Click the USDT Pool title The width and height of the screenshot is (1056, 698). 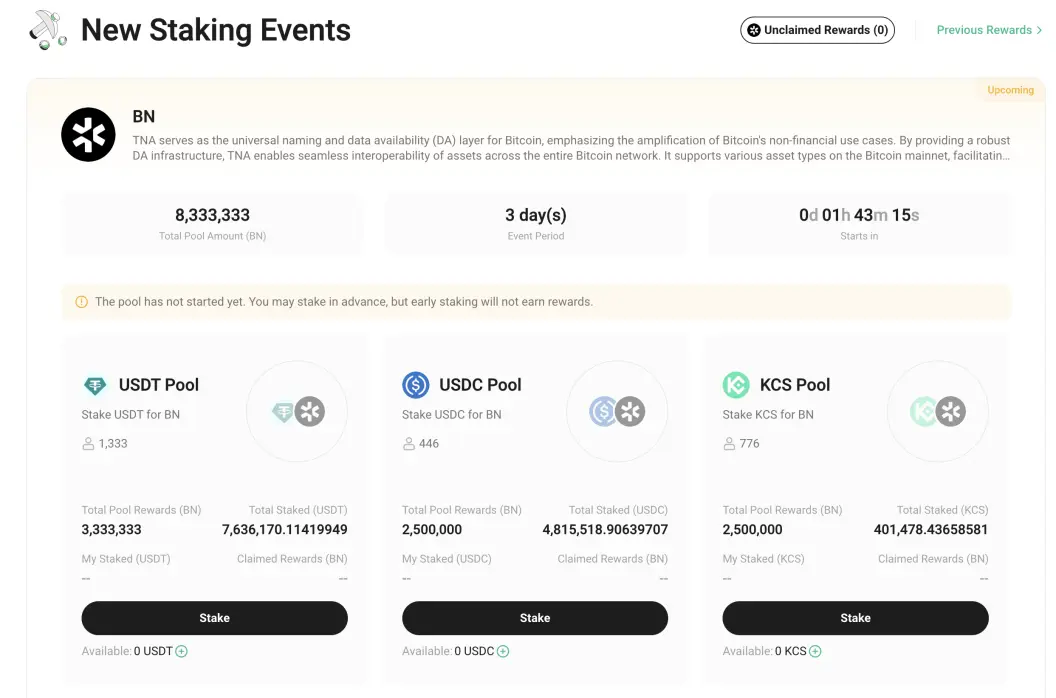(159, 385)
